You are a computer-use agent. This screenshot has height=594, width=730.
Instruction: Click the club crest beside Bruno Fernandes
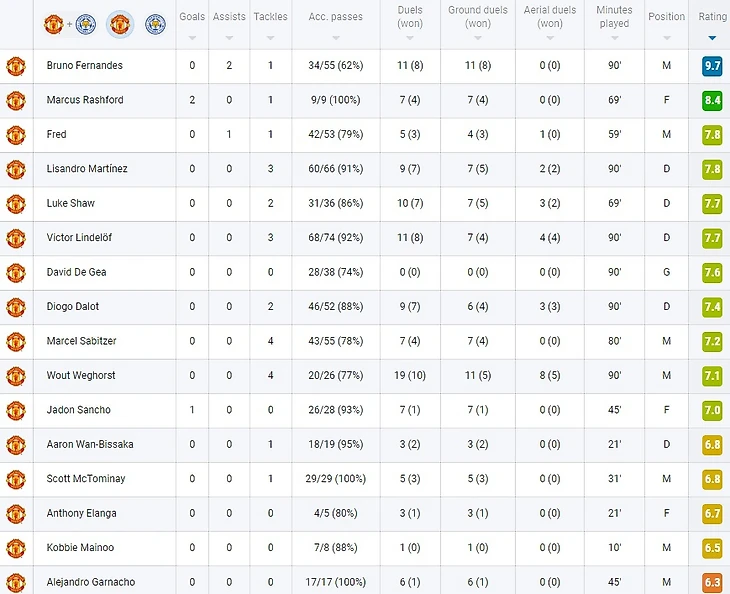[16, 66]
